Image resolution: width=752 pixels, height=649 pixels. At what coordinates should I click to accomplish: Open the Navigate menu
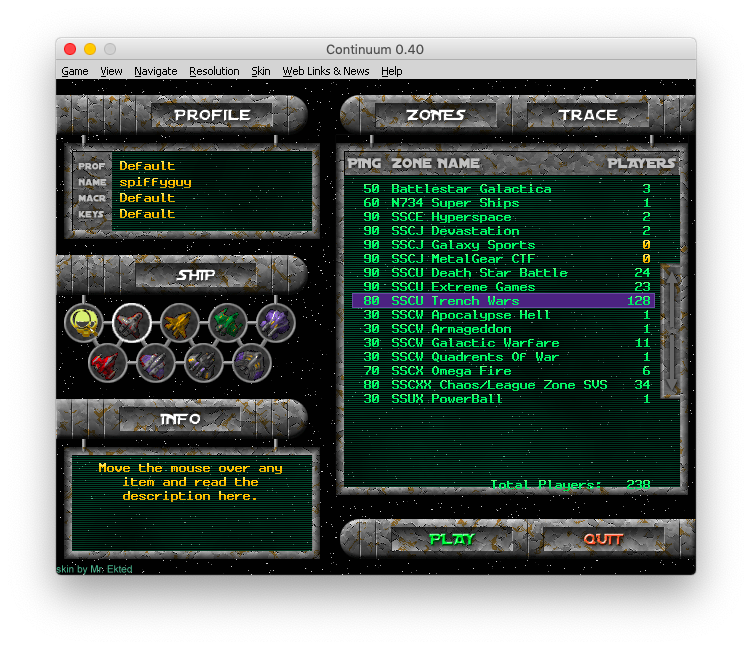click(155, 71)
